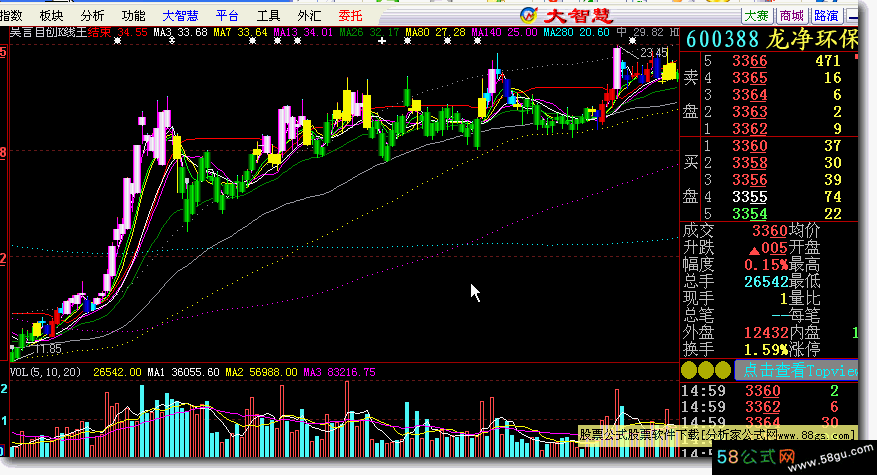
Task: Open the 点击查看Topview link
Action: pyautogui.click(x=796, y=370)
